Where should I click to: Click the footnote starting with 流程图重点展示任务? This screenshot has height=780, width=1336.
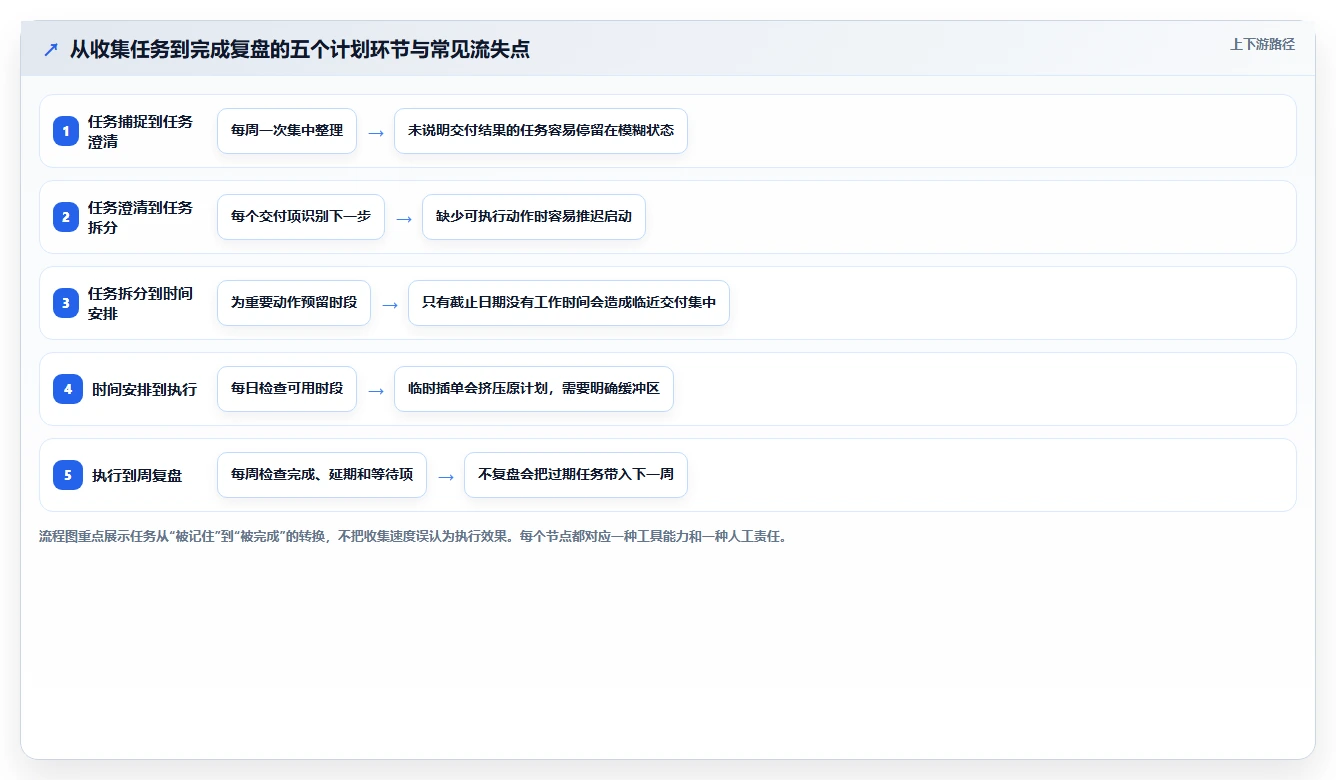[413, 536]
